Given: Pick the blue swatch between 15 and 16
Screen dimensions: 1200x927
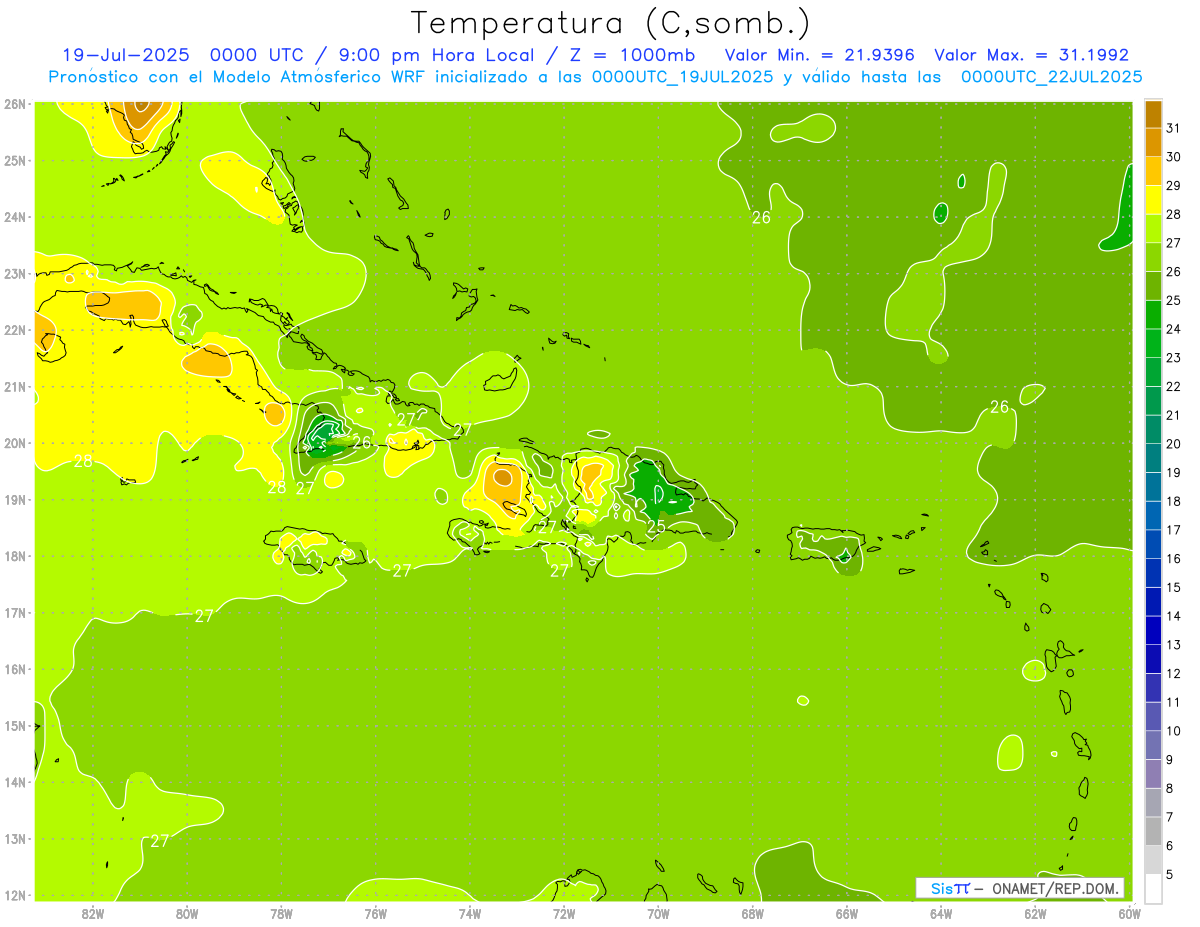Looking at the screenshot, I should (1154, 573).
